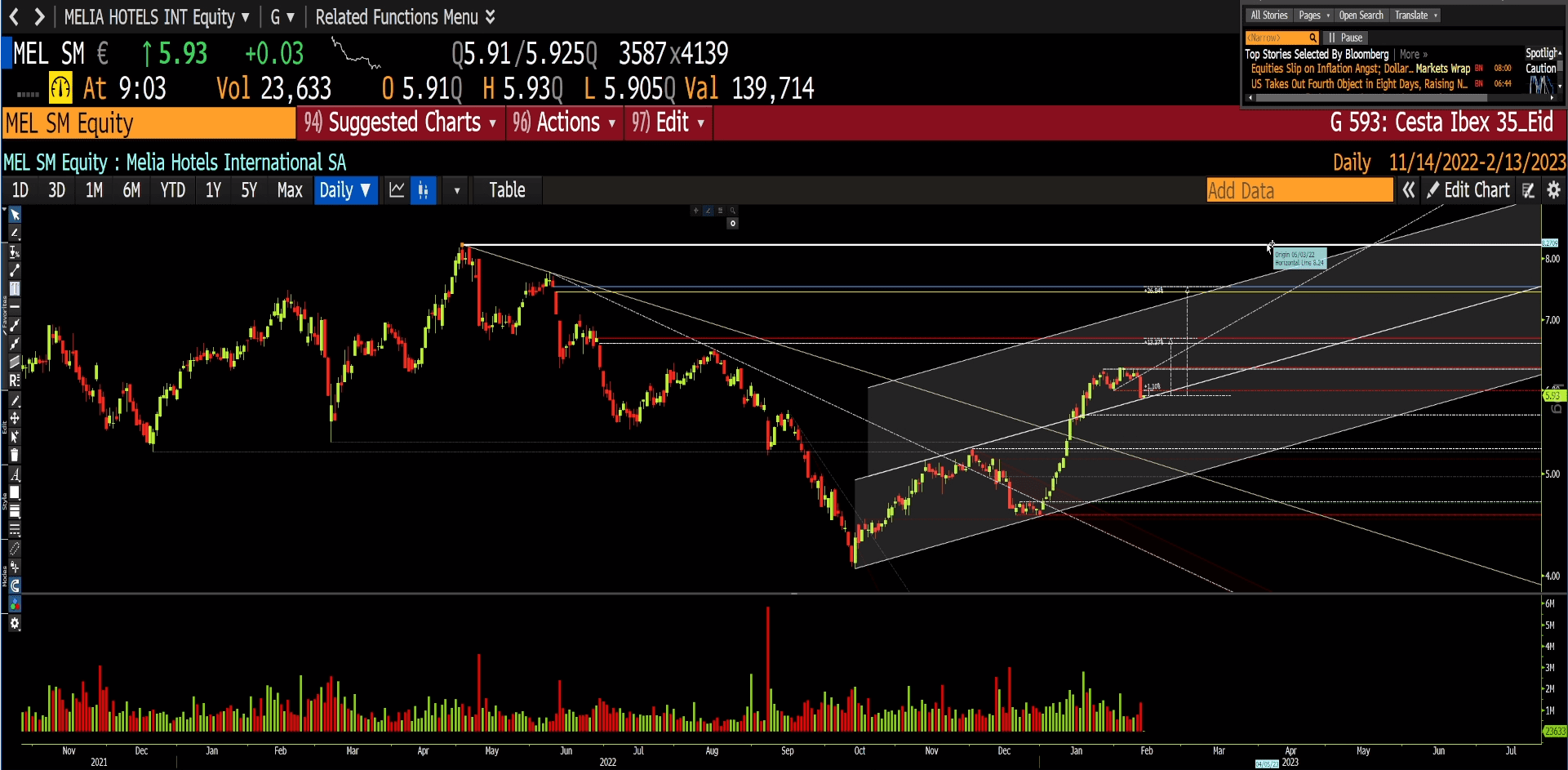This screenshot has height=770, width=1568.
Task: Open the G function dropdown
Action: click(x=282, y=16)
